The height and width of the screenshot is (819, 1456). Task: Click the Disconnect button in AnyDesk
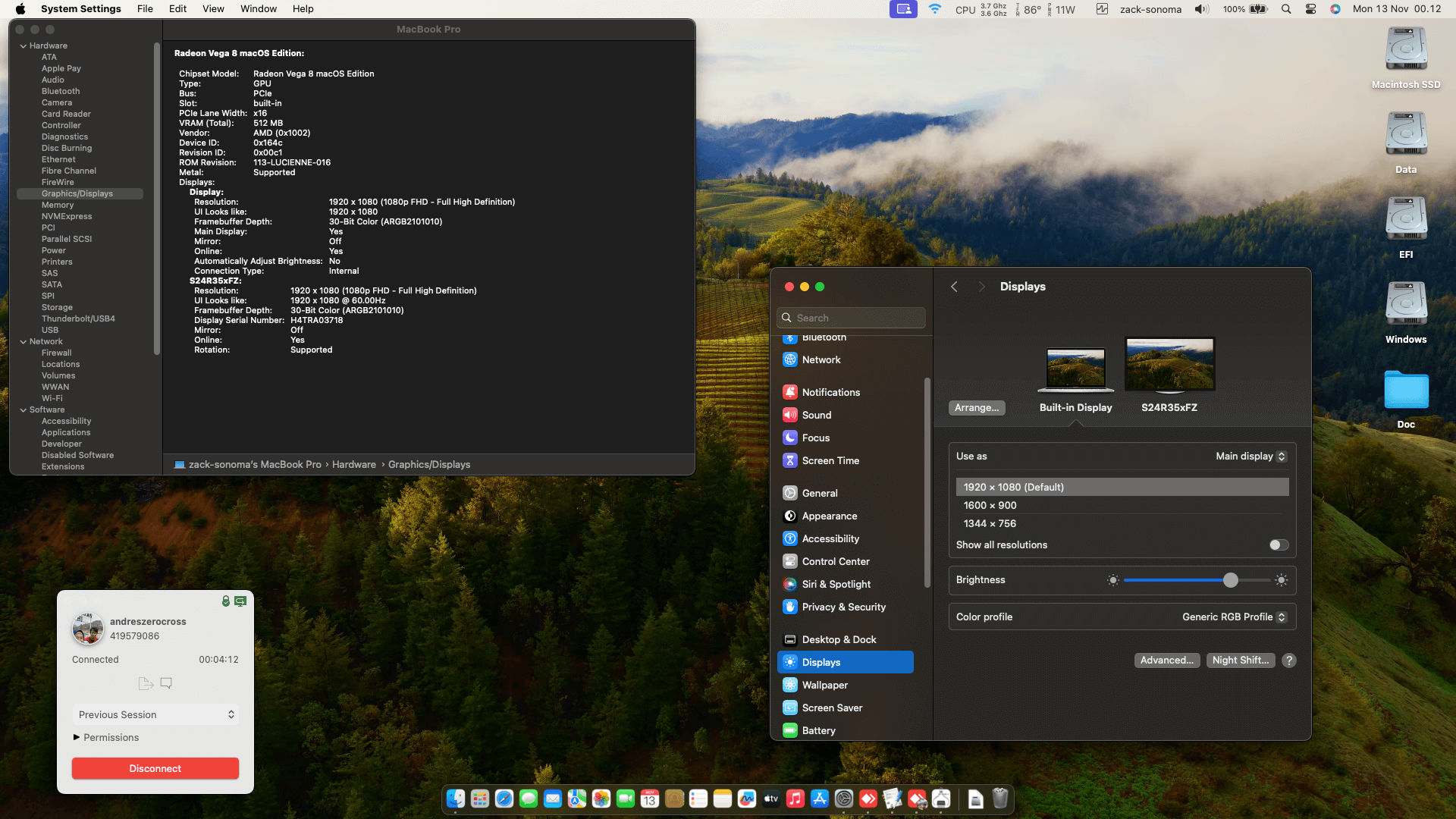click(155, 768)
